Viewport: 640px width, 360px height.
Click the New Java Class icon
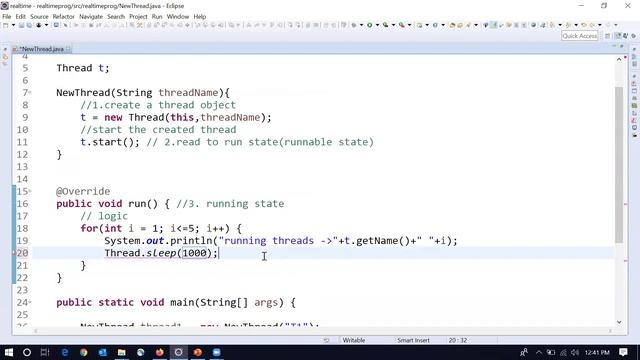coord(435,25)
